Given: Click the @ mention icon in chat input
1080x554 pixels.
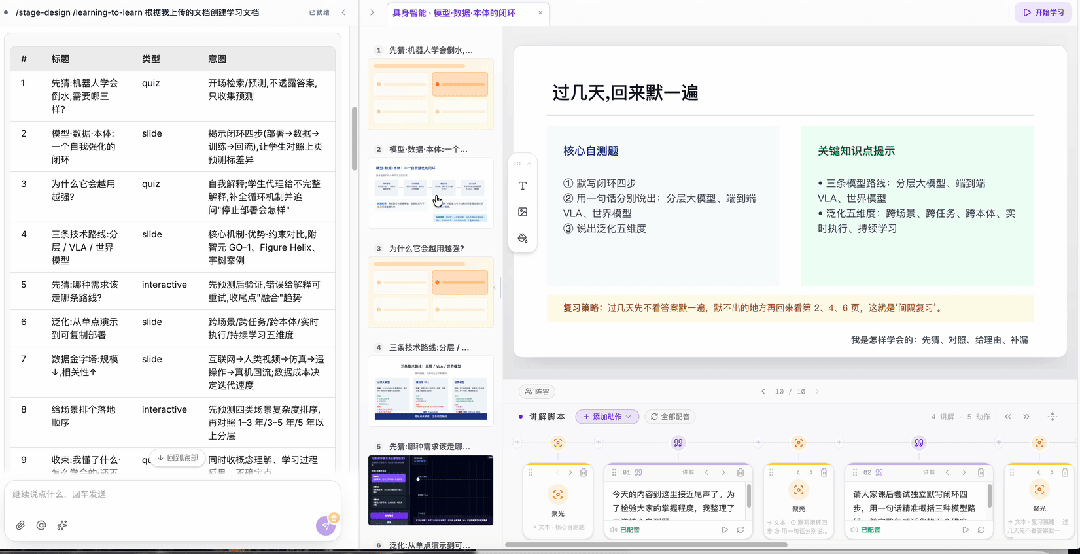Looking at the screenshot, I should [x=41, y=525].
